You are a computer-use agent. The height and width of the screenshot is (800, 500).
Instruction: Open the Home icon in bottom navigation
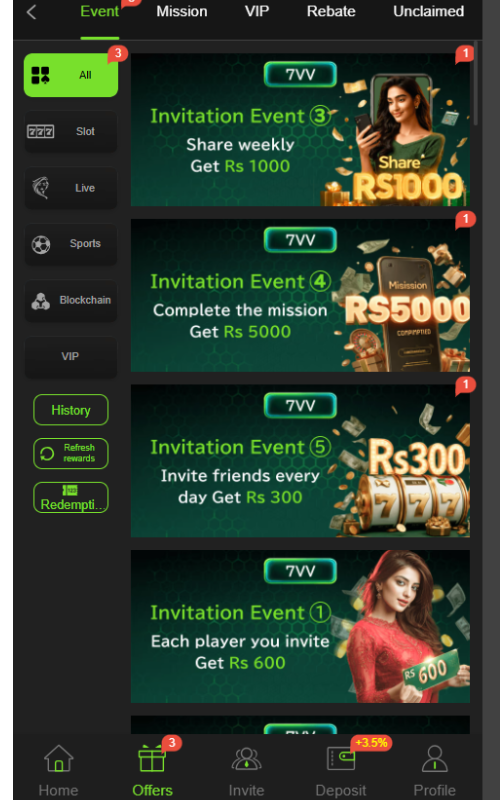pos(59,758)
